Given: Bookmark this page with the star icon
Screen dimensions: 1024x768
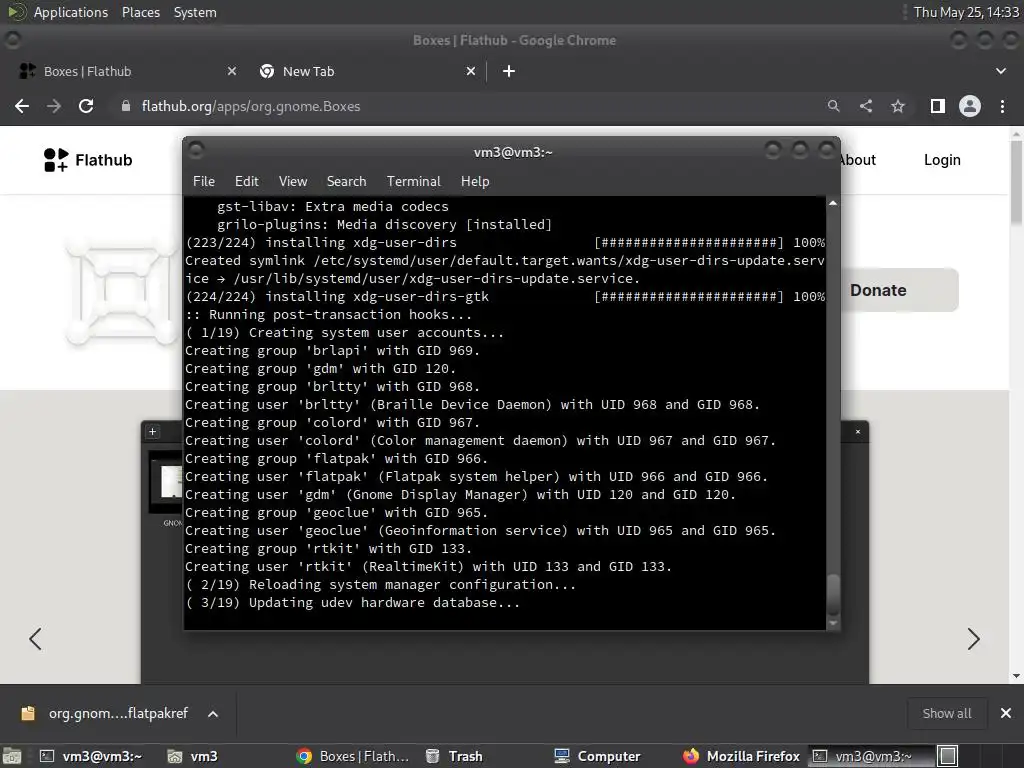Looking at the screenshot, I should [898, 106].
